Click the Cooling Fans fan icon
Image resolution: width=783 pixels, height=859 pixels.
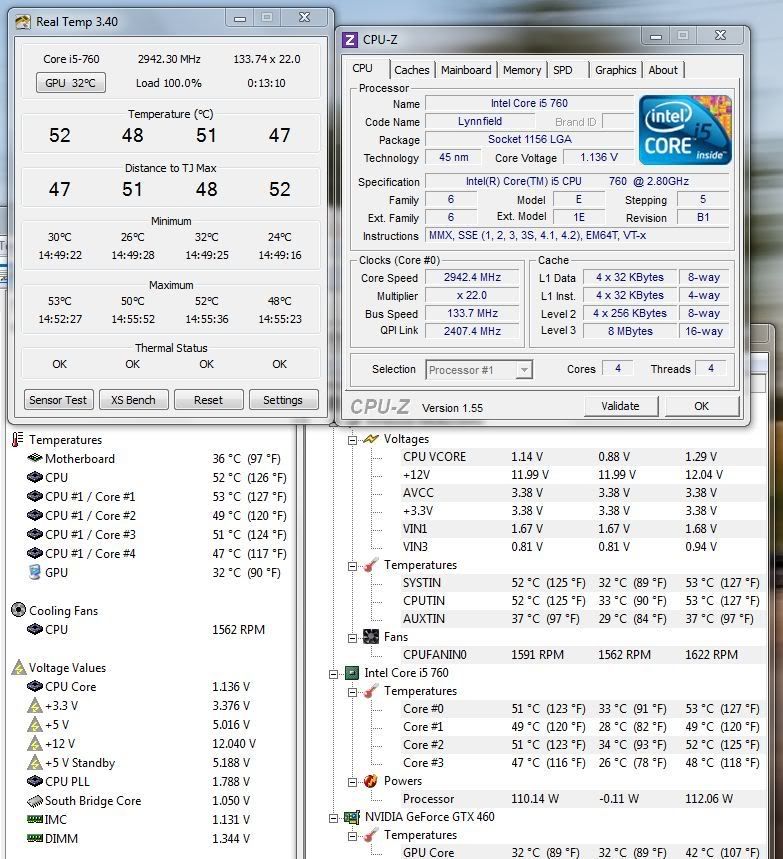[18, 610]
